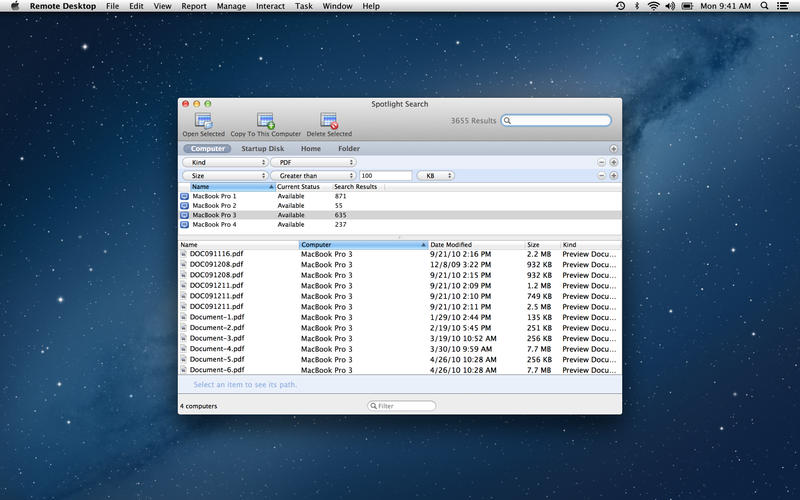Select the Folder search scope
Screen dimensions: 800x500
point(348,149)
